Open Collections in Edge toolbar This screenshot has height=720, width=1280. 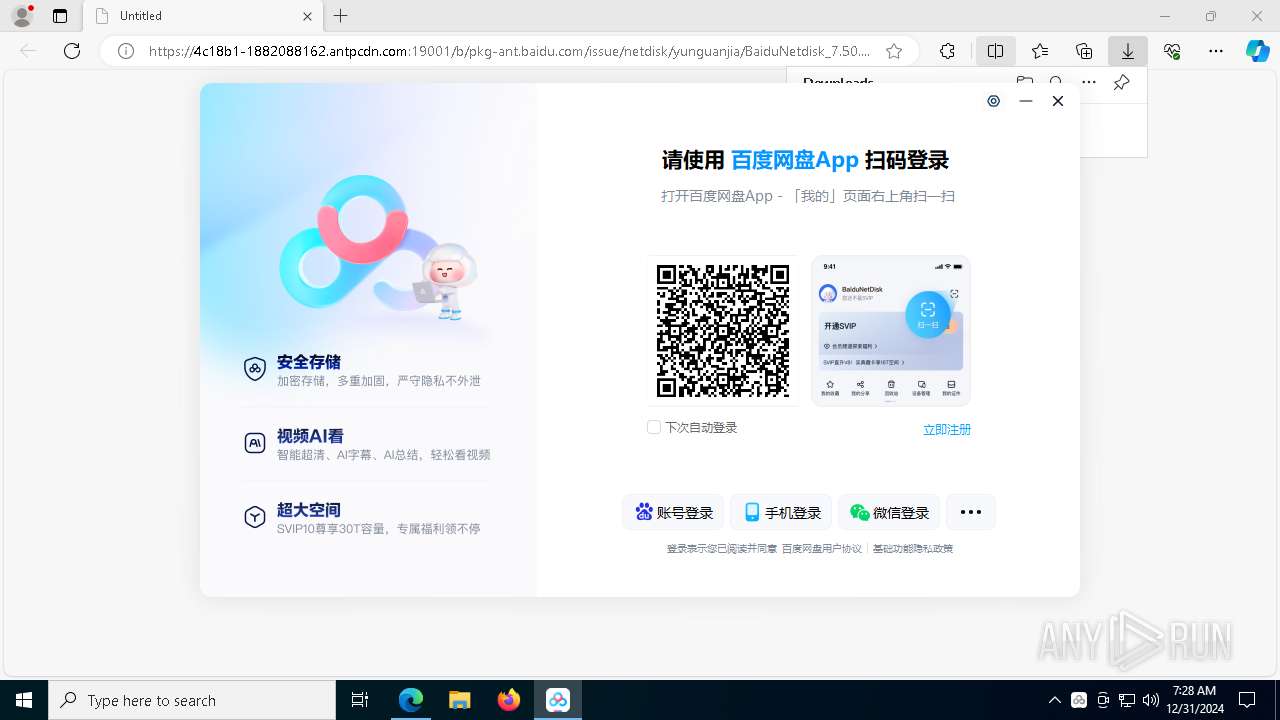[x=1084, y=51]
